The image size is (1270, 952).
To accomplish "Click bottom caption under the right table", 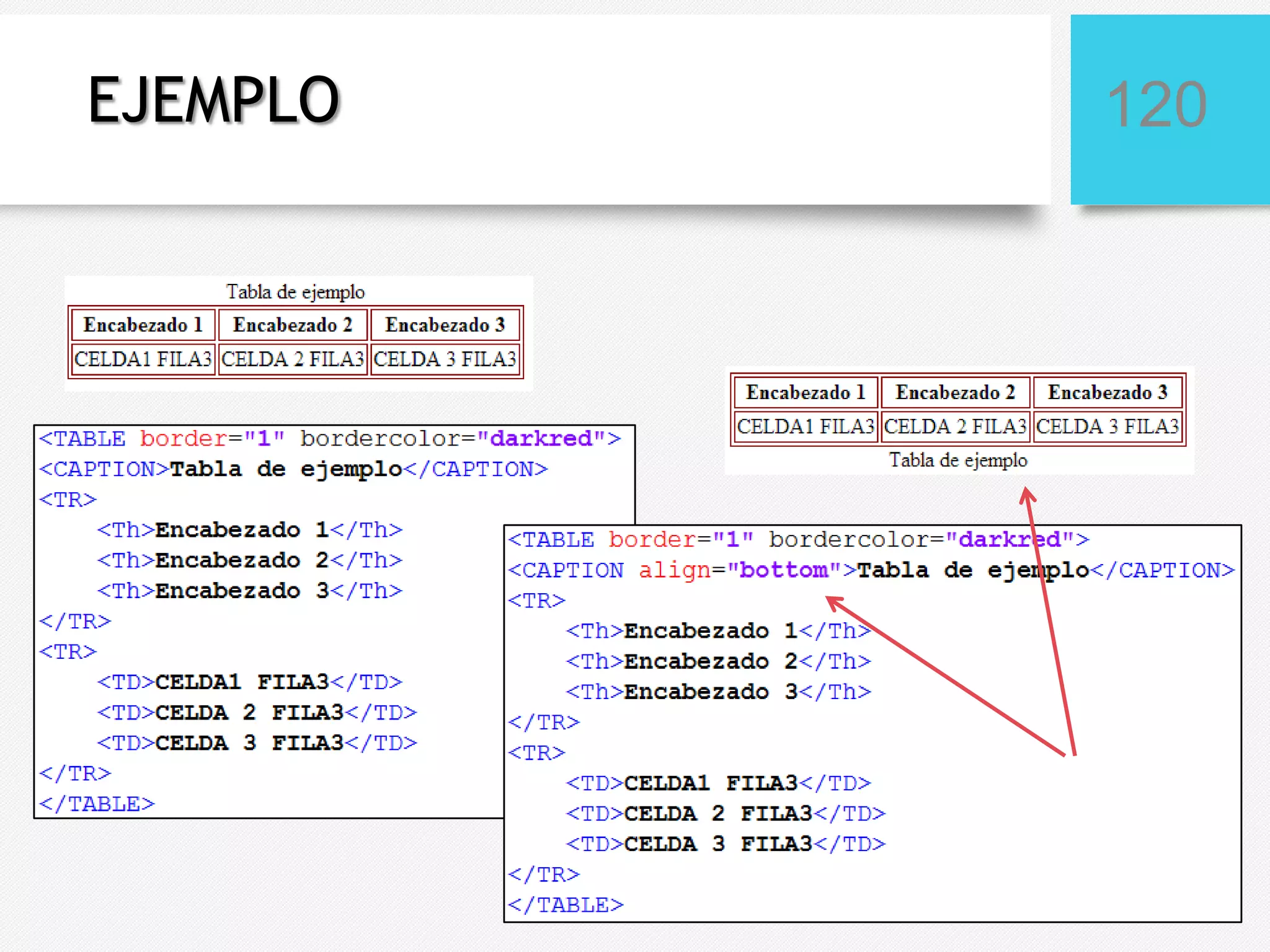I will pyautogui.click(x=958, y=460).
